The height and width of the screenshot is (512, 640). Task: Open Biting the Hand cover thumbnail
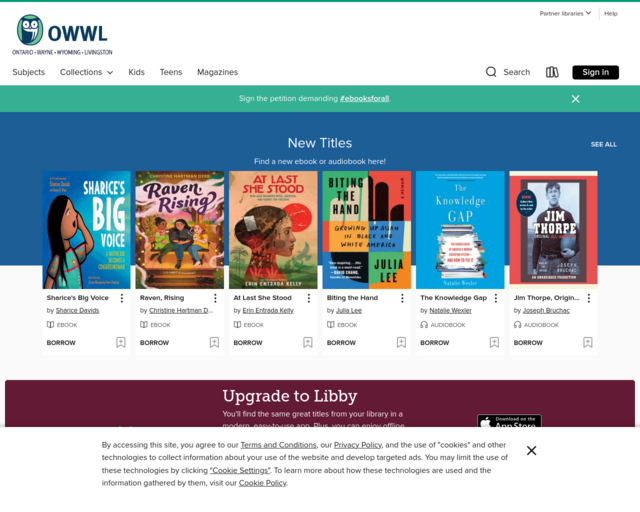pyautogui.click(x=367, y=230)
